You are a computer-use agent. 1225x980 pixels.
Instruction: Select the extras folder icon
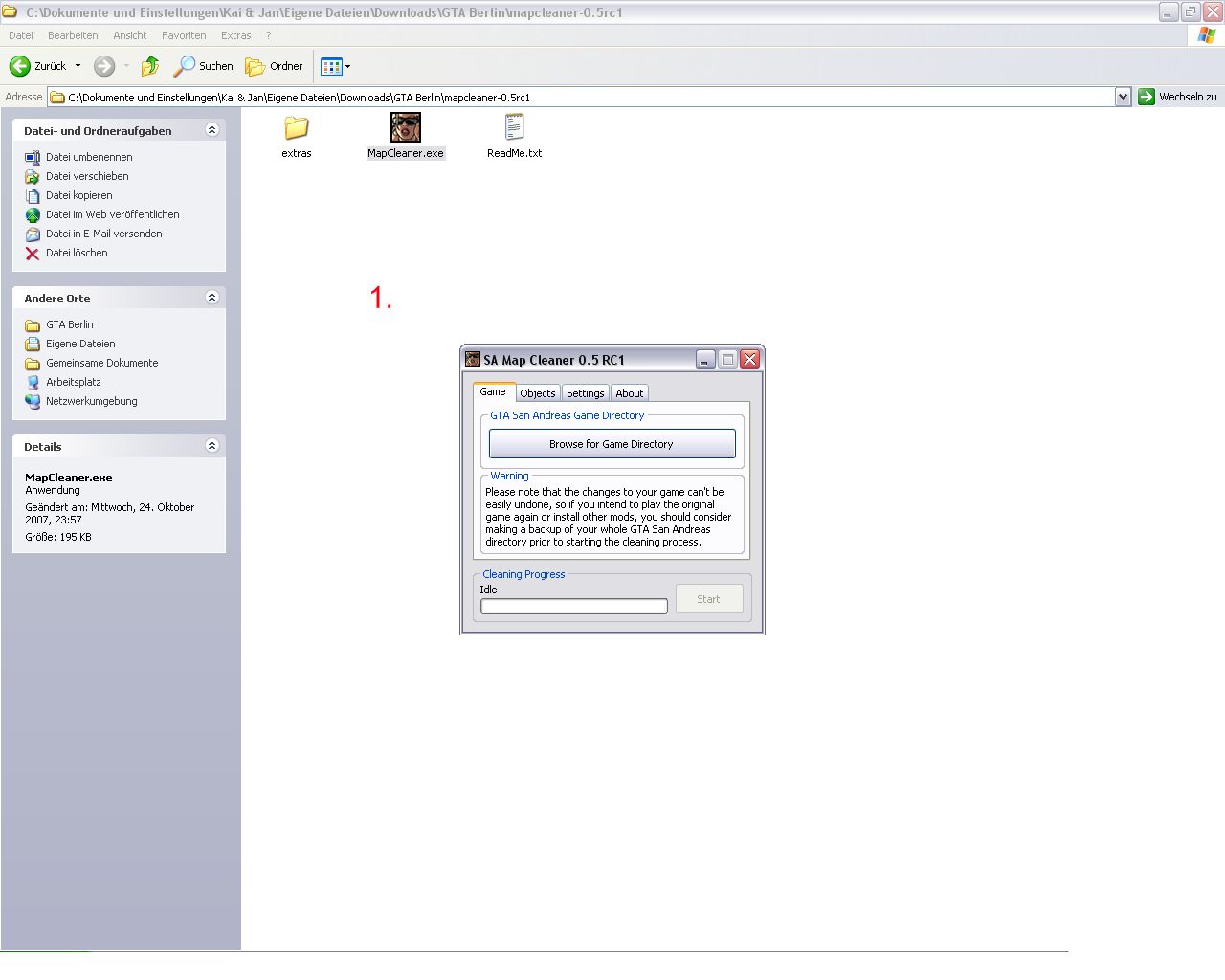297,127
